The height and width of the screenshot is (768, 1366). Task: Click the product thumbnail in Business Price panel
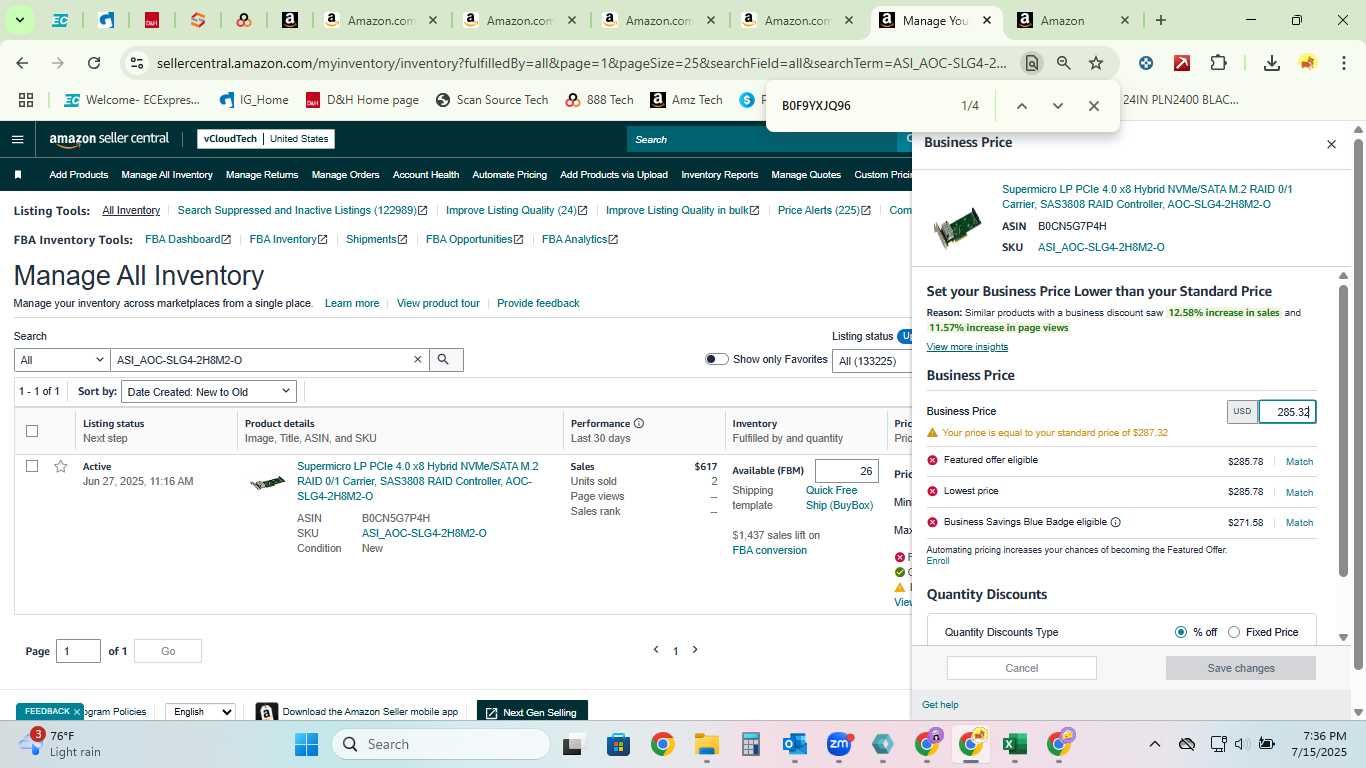(x=957, y=227)
